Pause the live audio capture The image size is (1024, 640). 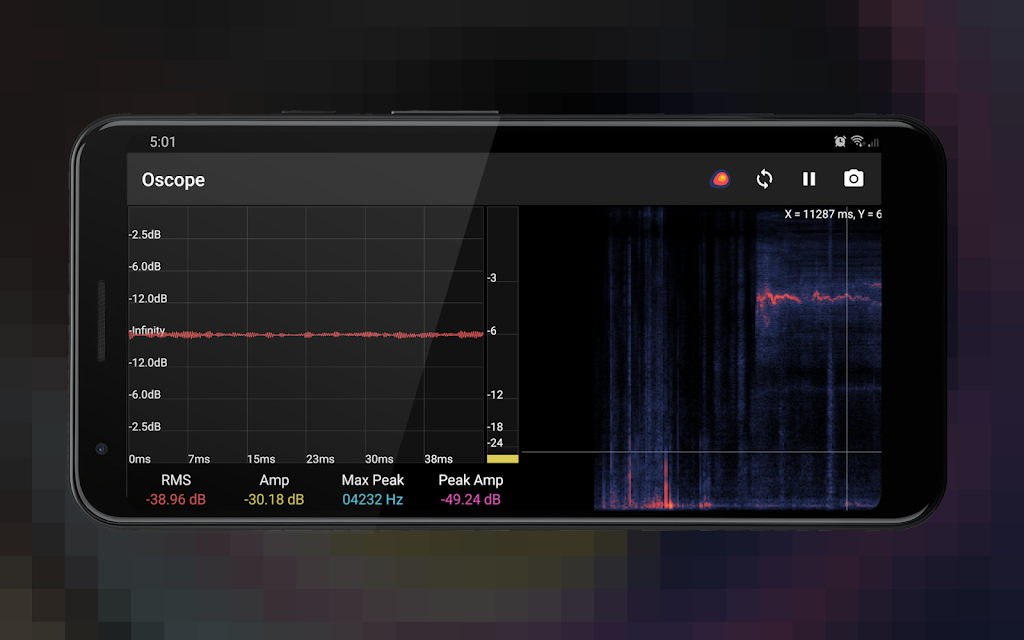[808, 179]
